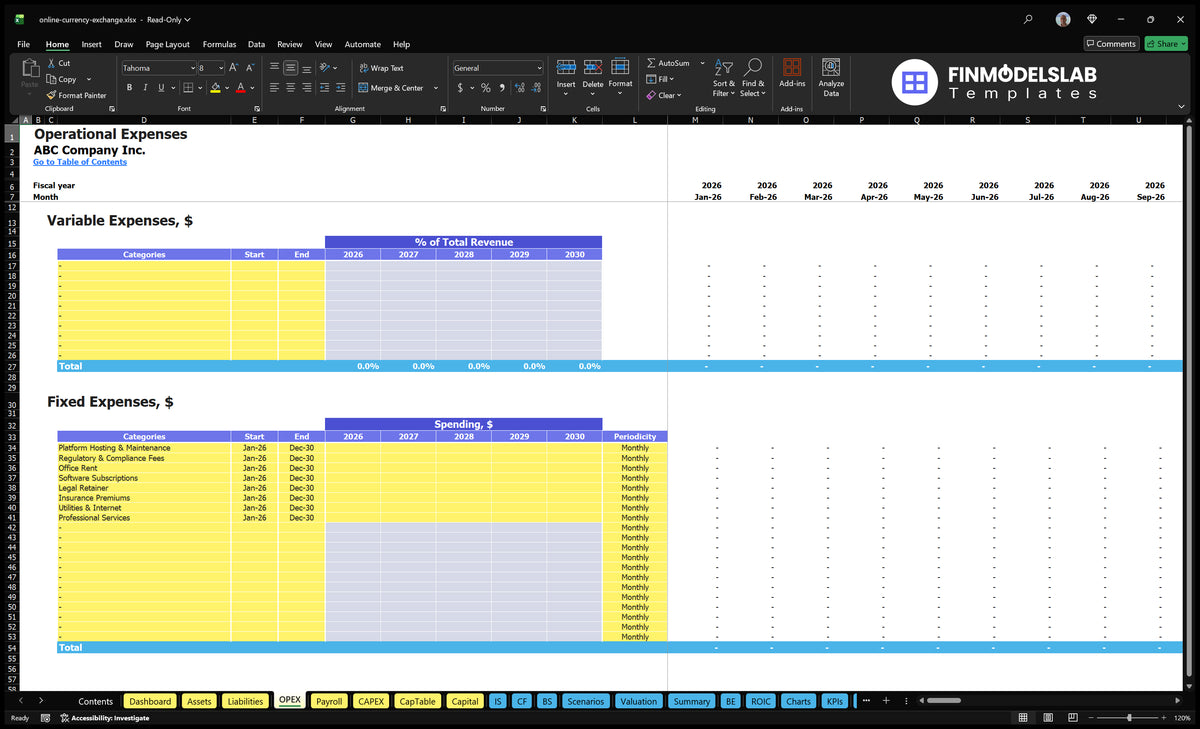Open Merge & Center dropdown arrow
The height and width of the screenshot is (729, 1200).
tap(436, 88)
